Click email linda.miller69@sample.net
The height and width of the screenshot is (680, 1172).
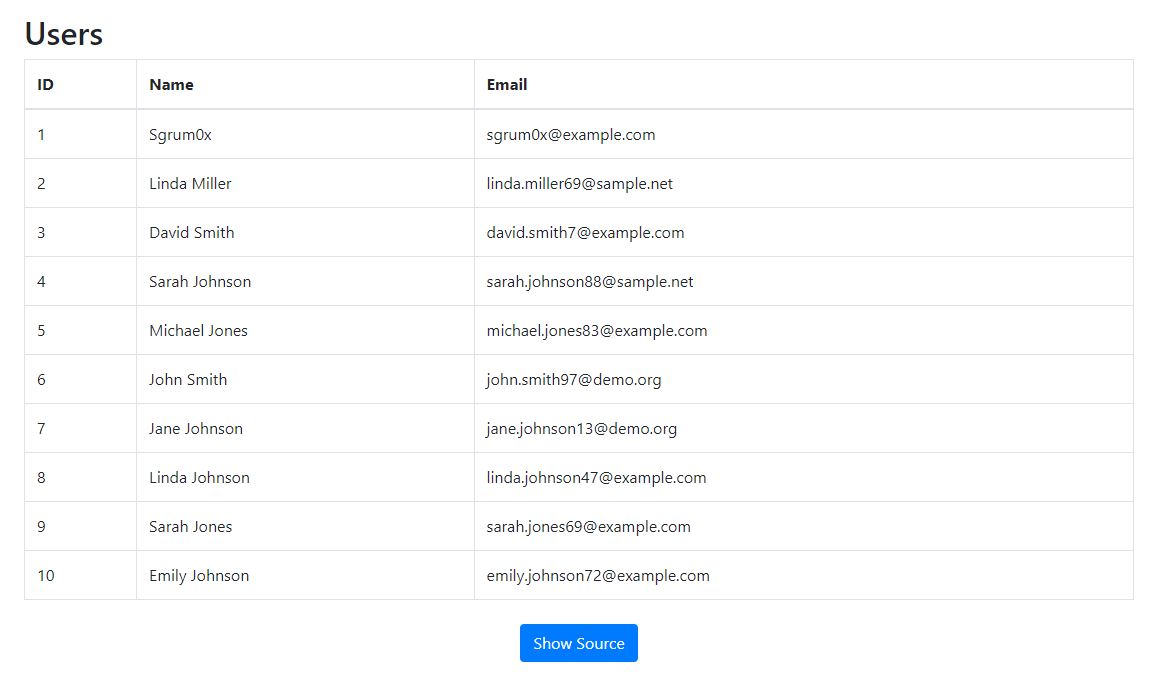point(579,183)
